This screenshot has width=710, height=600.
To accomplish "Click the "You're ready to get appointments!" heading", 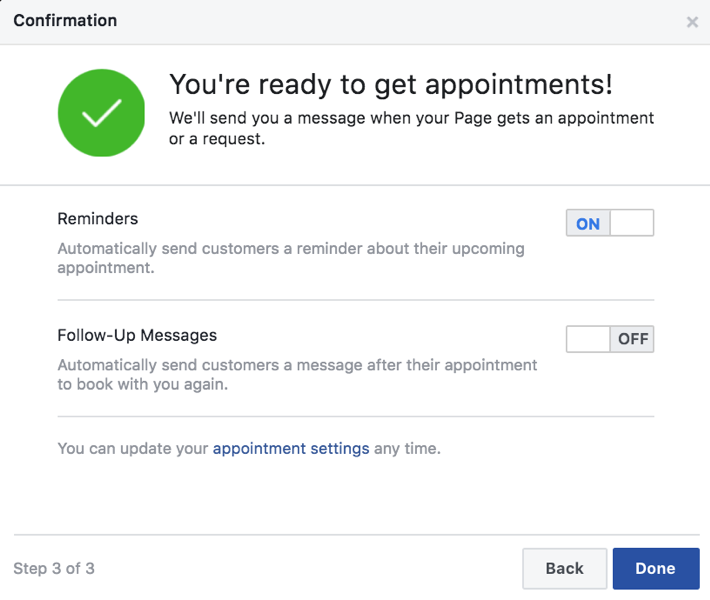I will point(391,83).
